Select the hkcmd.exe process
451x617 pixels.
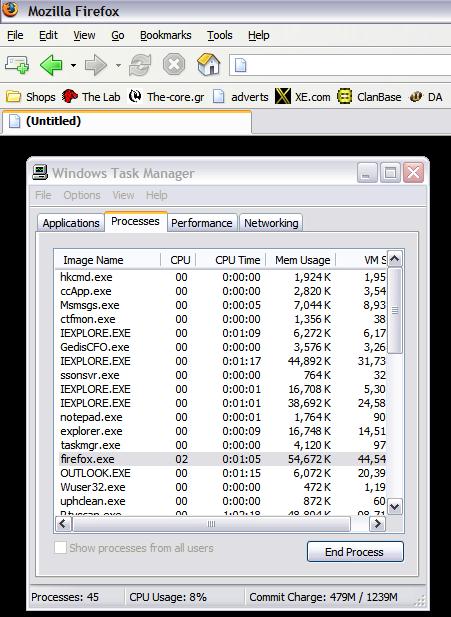coord(86,277)
